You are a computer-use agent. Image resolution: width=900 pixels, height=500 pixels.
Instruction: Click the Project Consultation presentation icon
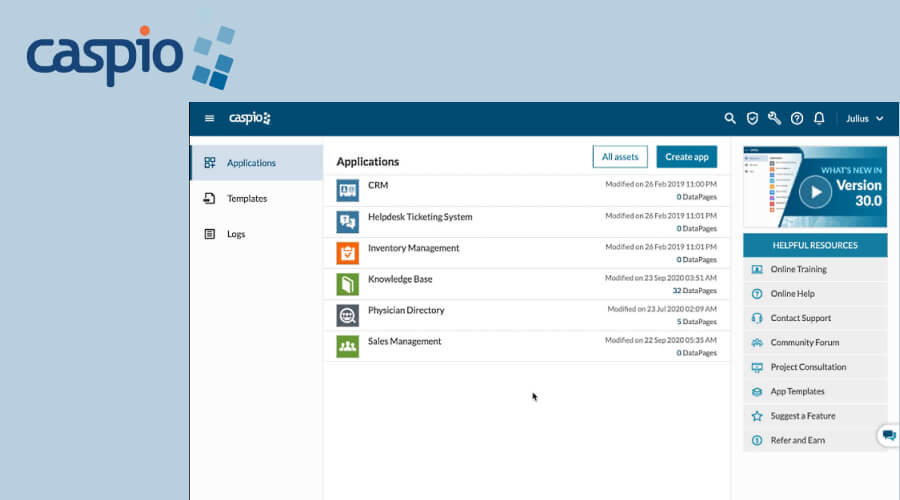(x=757, y=367)
